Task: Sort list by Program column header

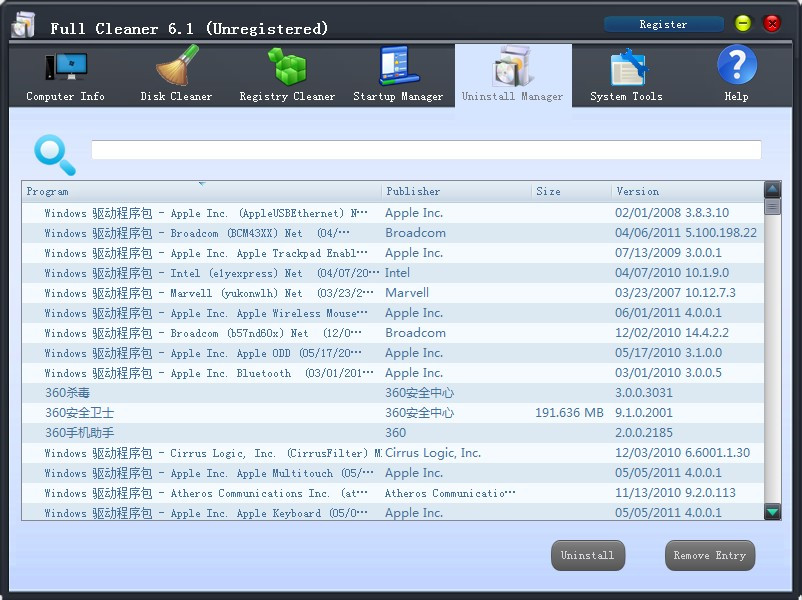Action: (201, 191)
